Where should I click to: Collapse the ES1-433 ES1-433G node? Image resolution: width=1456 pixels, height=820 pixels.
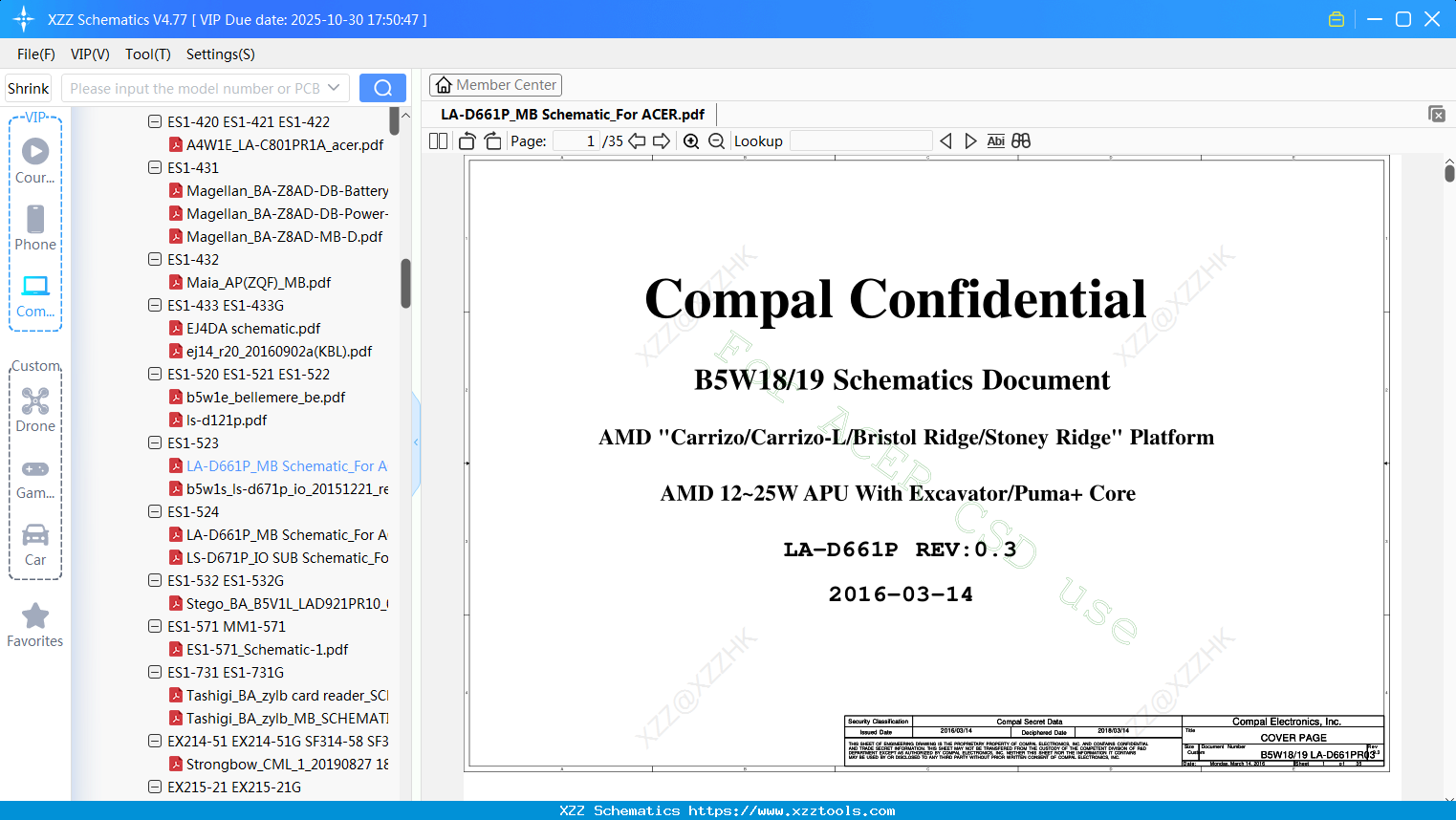point(155,305)
